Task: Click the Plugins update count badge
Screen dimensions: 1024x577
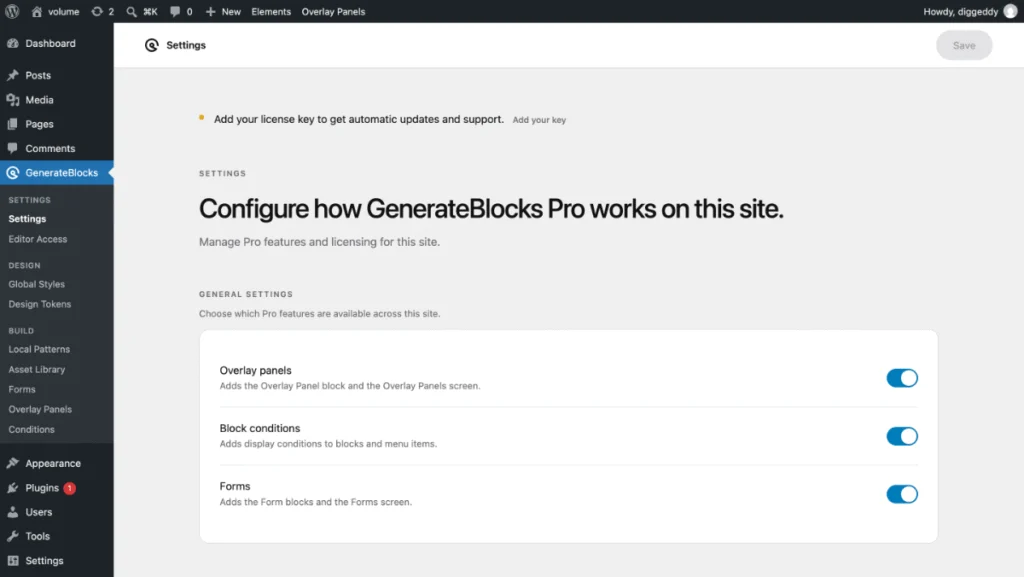Action: pyautogui.click(x=69, y=488)
